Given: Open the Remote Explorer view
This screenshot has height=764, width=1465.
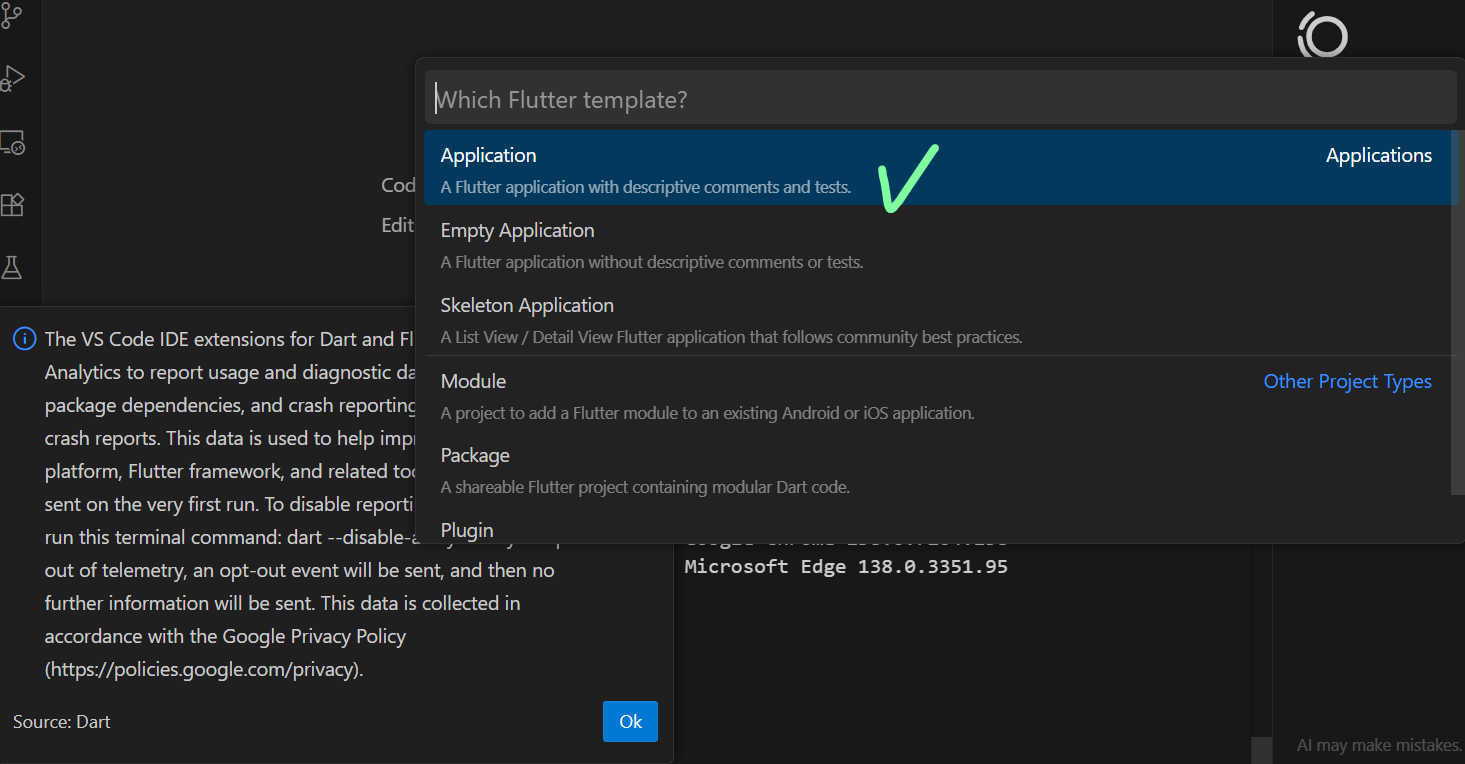Looking at the screenshot, I should (x=12, y=142).
